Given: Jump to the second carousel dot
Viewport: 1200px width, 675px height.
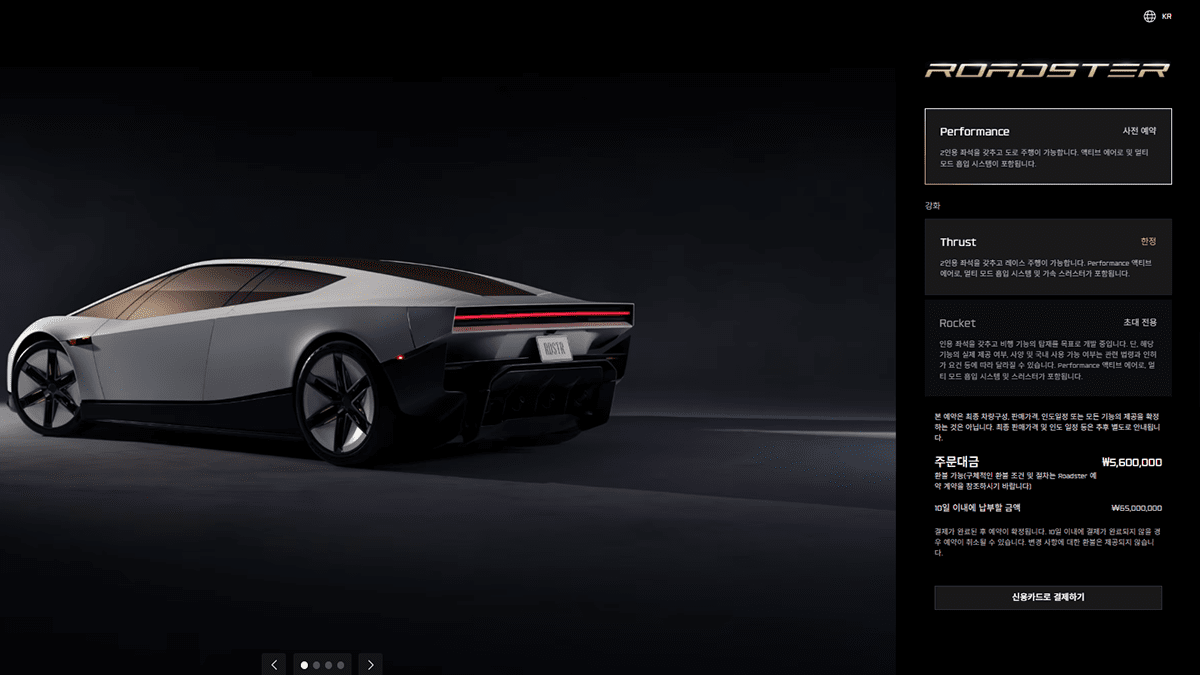Looking at the screenshot, I should [317, 664].
